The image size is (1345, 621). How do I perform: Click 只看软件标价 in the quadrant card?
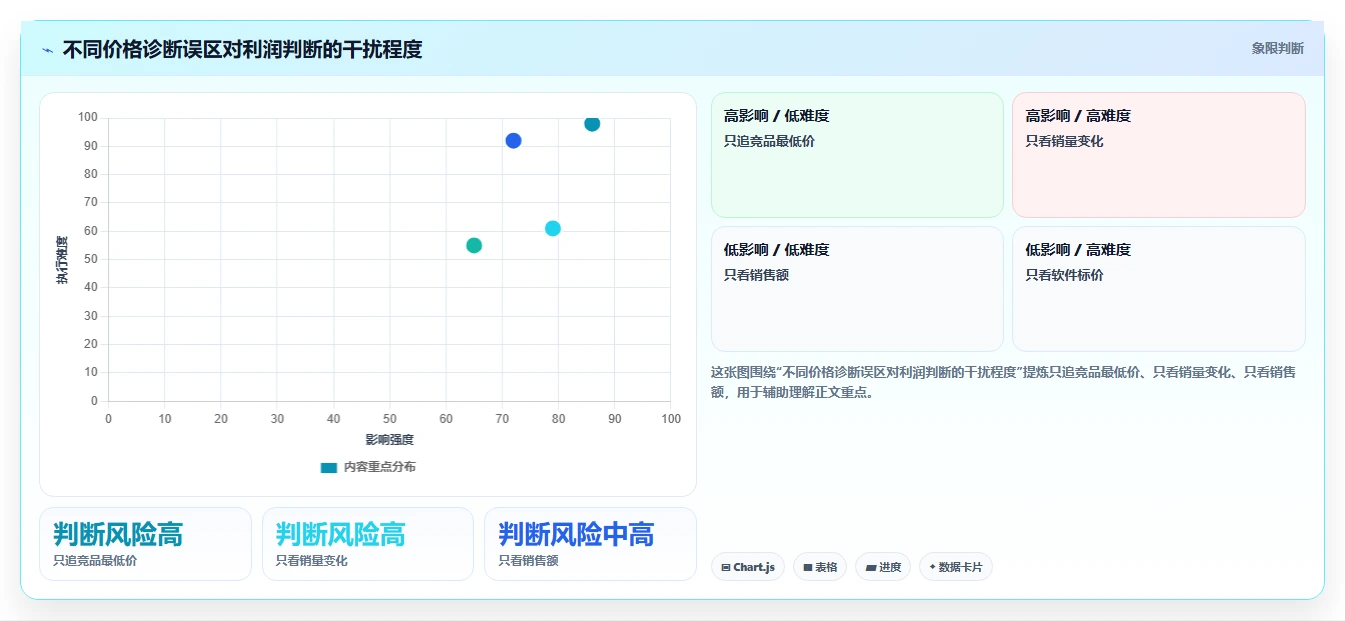[1064, 275]
